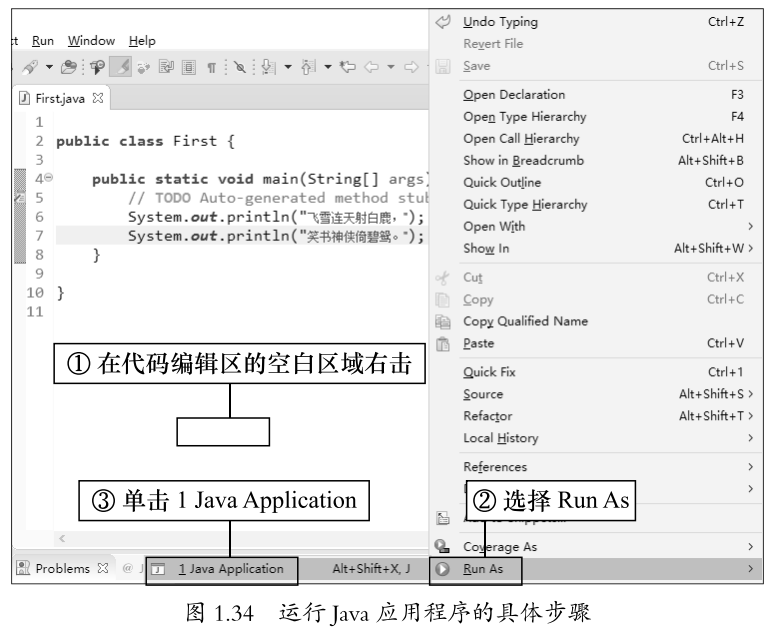772x628 pixels.
Task: Open the Previous Annotation dropdown arrow
Action: [328, 66]
